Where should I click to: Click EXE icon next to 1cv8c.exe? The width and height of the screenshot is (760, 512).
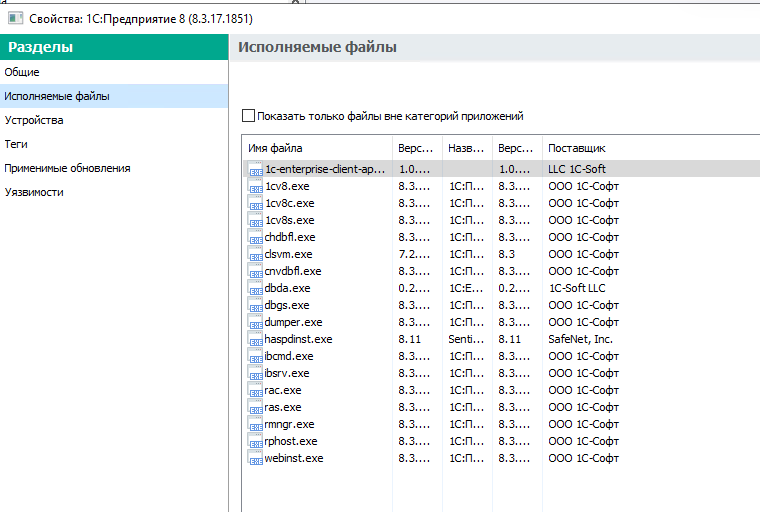coord(255,203)
